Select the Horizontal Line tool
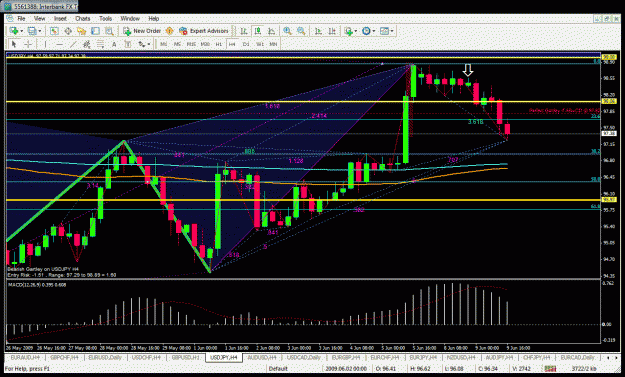 click(x=59, y=44)
